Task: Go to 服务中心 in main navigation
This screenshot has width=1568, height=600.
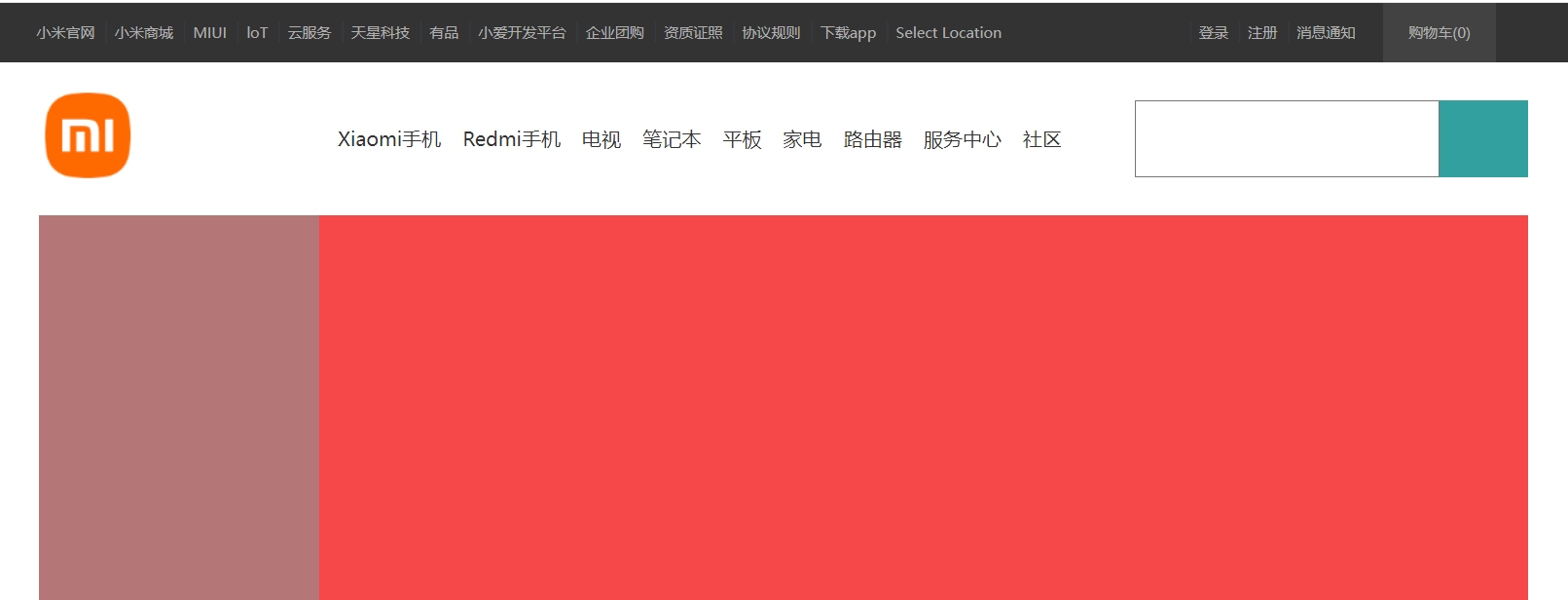Action: click(x=963, y=139)
